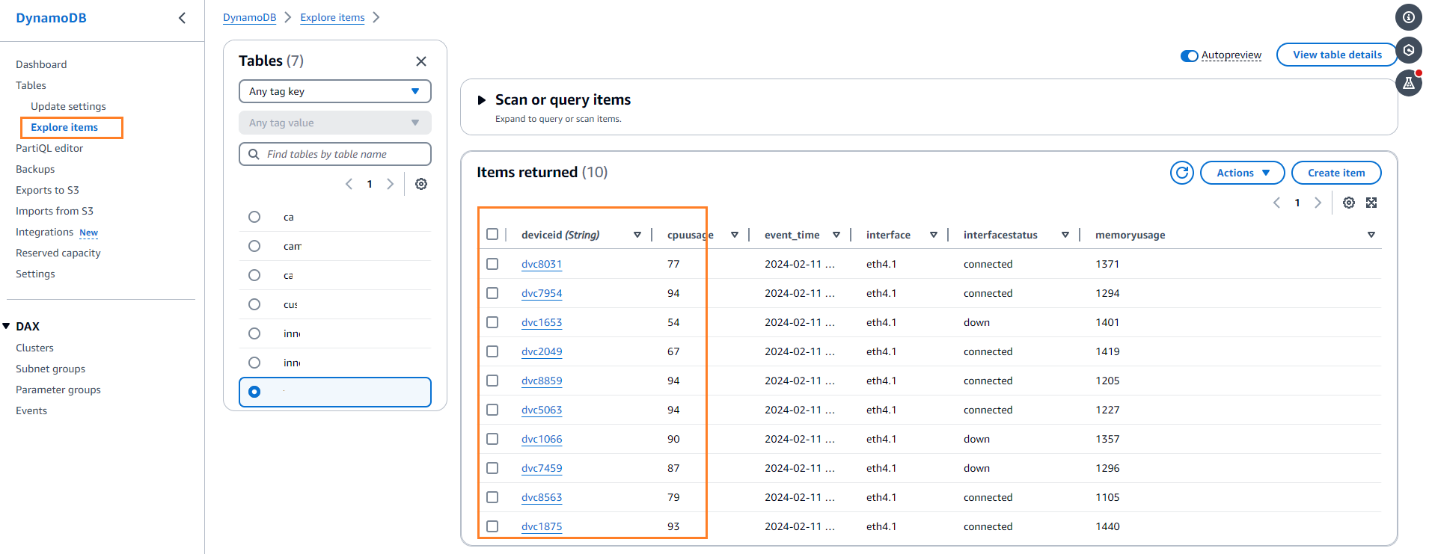Open DAX Parameter groups page

pyautogui.click(x=58, y=390)
